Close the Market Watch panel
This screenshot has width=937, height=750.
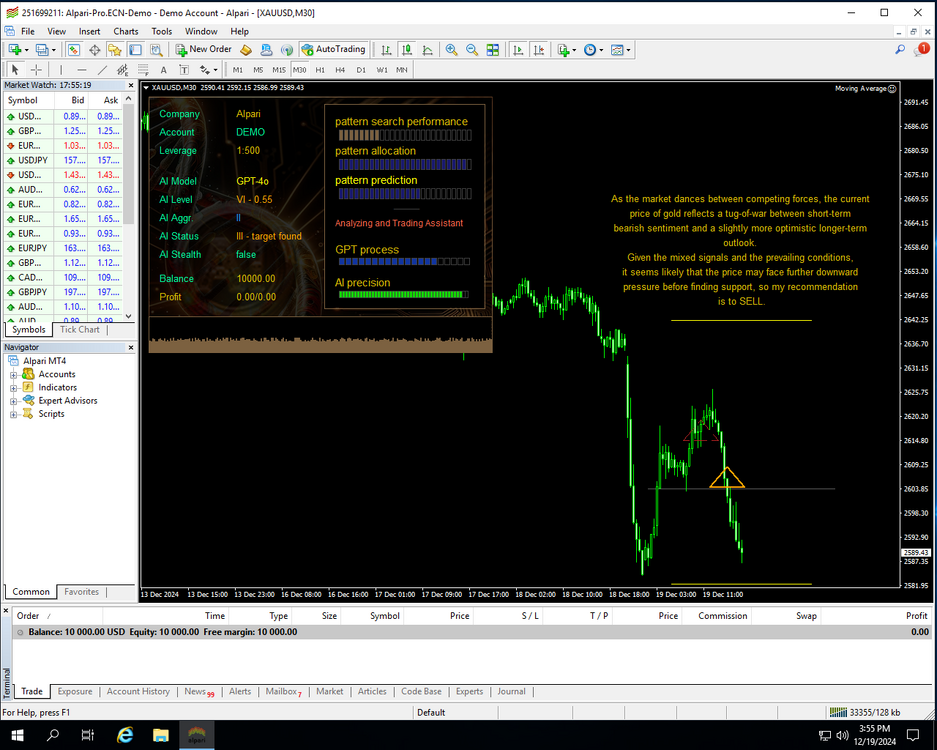(130, 85)
